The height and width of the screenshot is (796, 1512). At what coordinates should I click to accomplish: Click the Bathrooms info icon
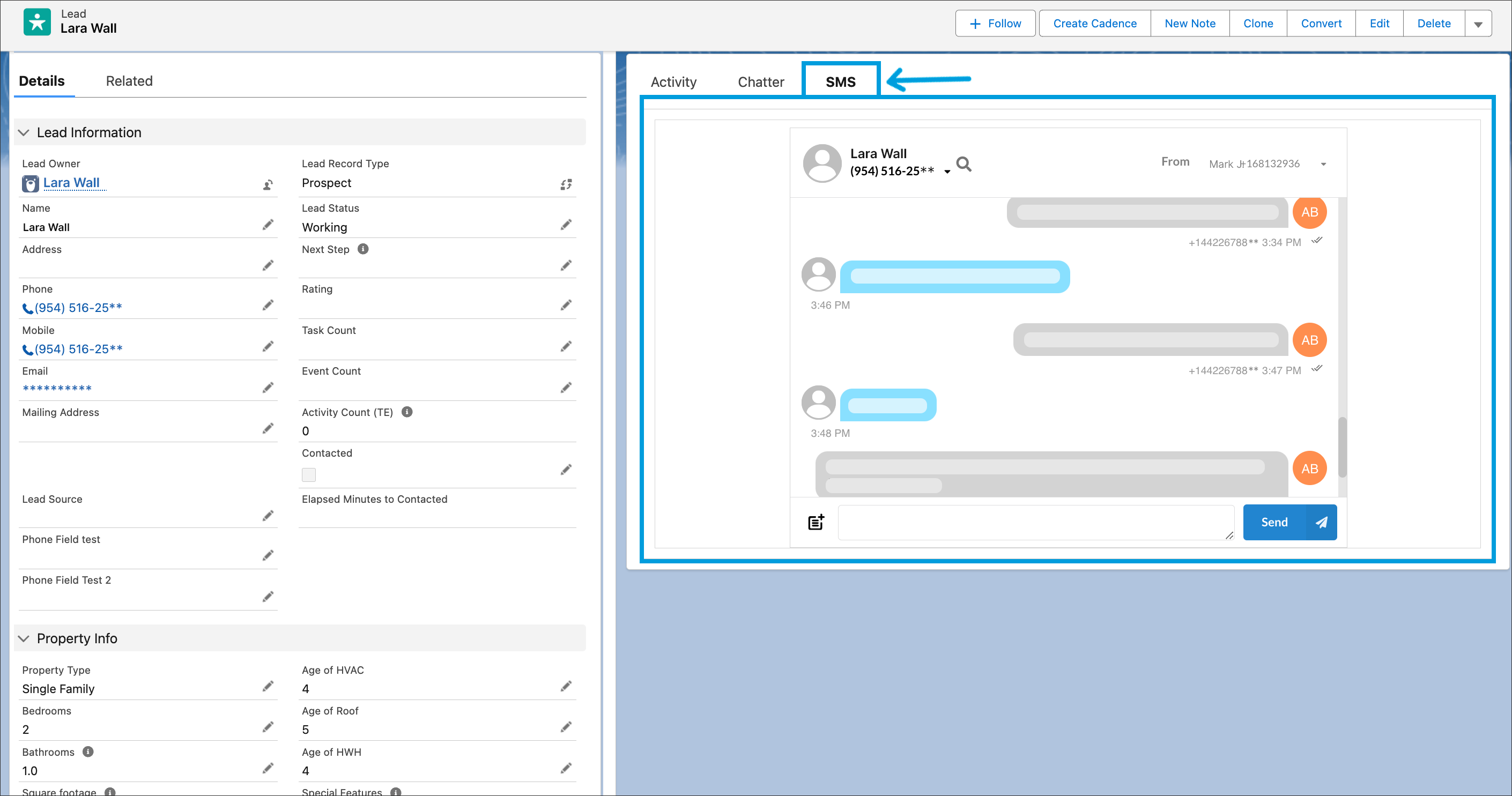88,752
